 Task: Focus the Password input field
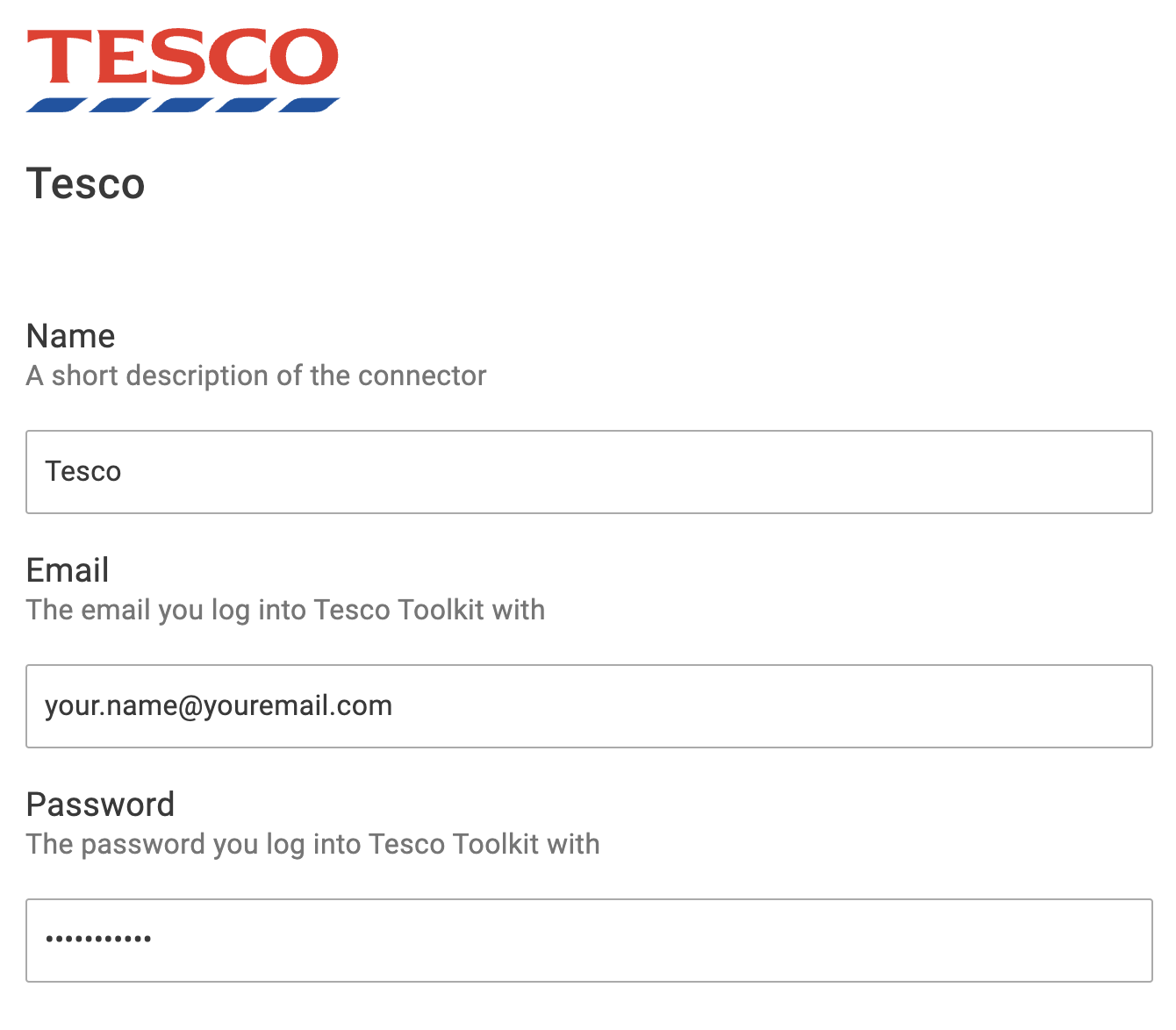(x=589, y=941)
